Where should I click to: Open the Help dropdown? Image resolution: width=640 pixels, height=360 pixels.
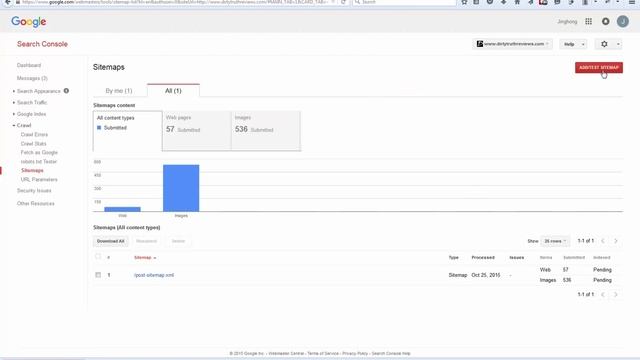(x=573, y=44)
